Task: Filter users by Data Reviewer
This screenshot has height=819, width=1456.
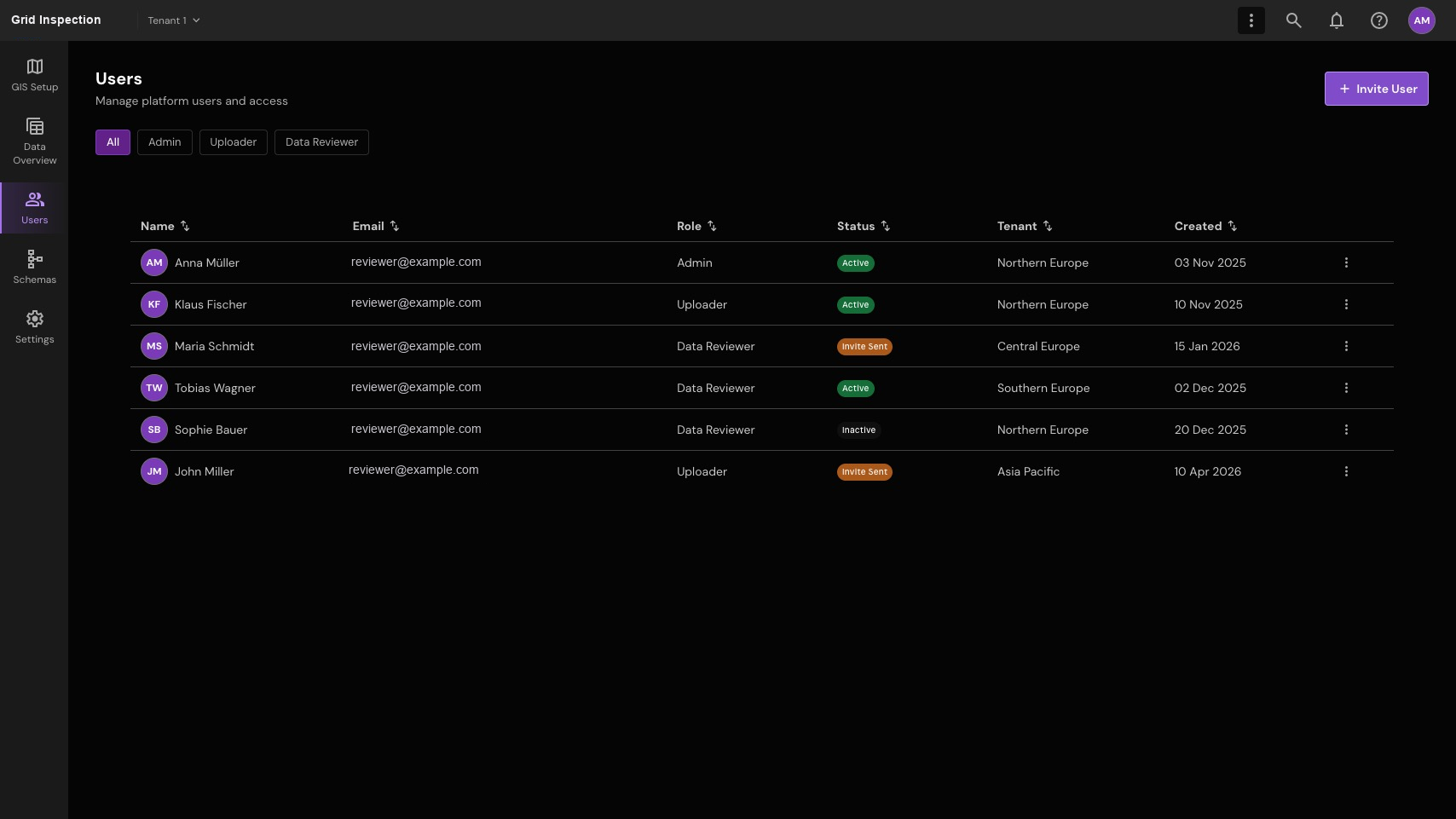Action: pyautogui.click(x=322, y=142)
